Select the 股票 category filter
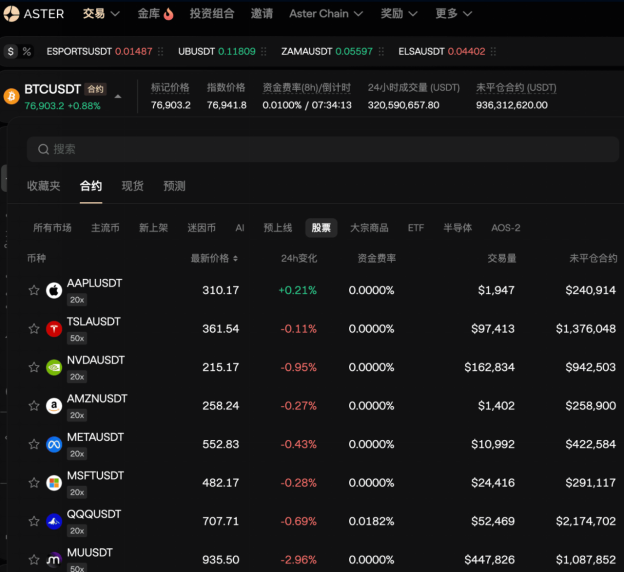 click(321, 228)
